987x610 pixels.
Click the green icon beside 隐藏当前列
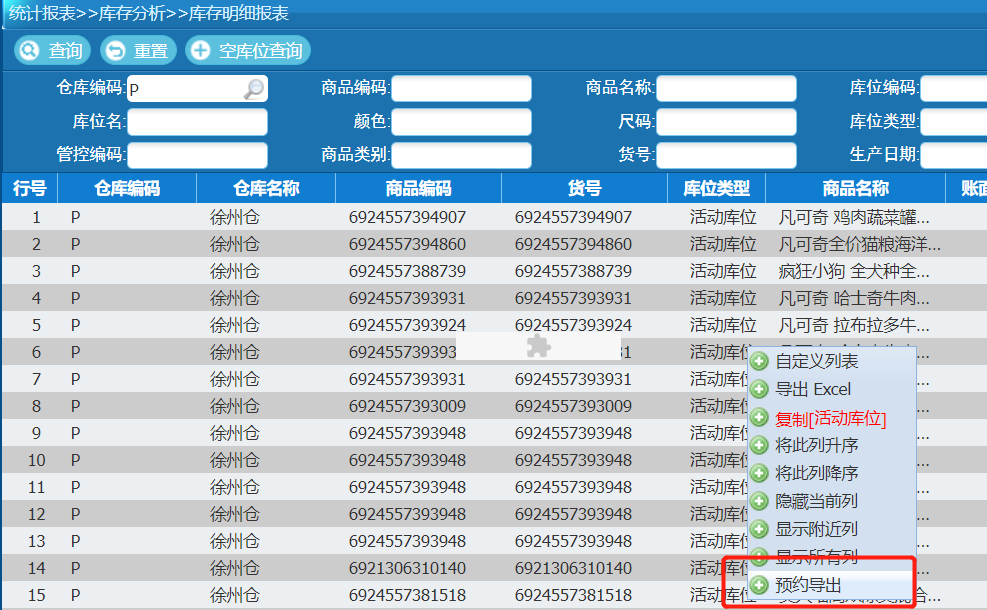pos(760,501)
